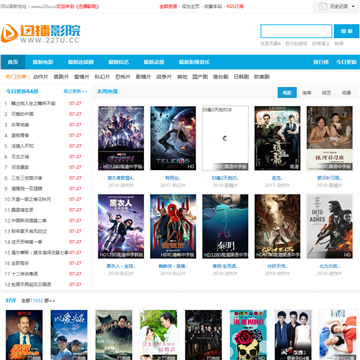Open the 黑衣人 movie poster

(121, 226)
